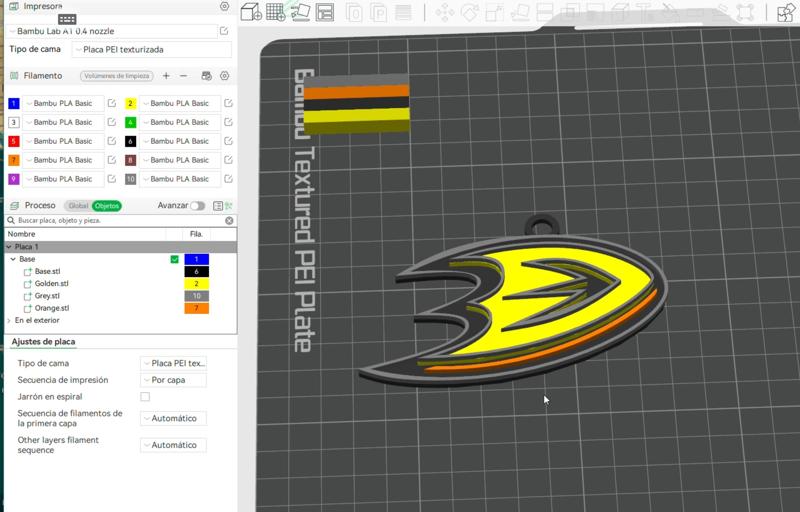Screen dimensions: 800x512
Task: Select Golden.stl in object list
Action: pyautogui.click(x=52, y=284)
